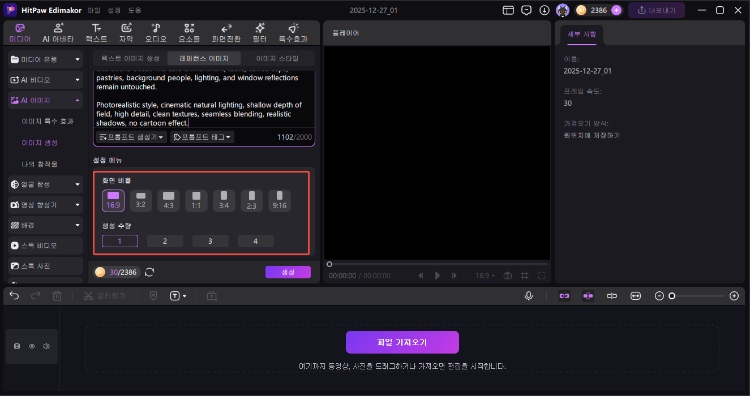Expand the globe-icon section below 나의 창작물

point(45,184)
